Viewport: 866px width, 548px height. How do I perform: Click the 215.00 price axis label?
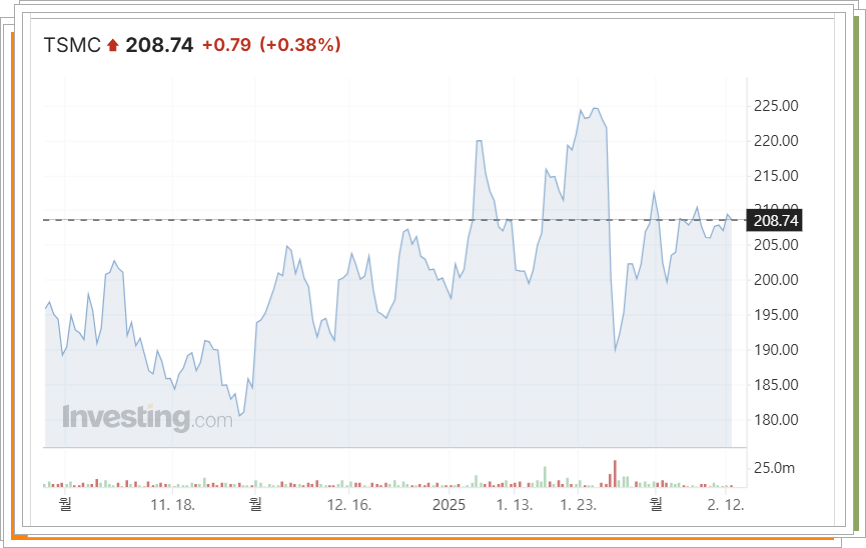[x=776, y=176]
